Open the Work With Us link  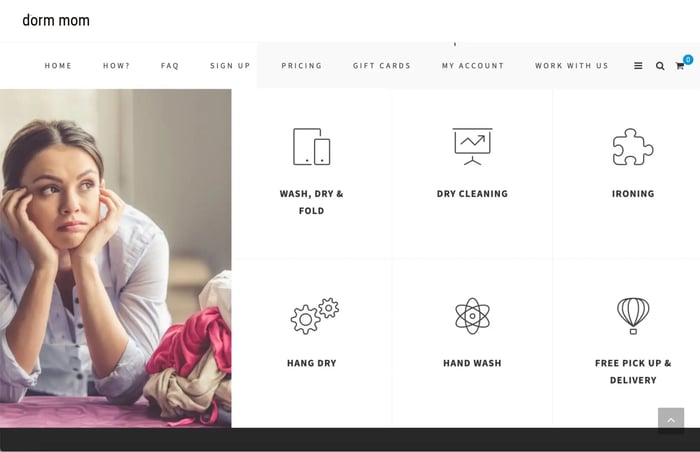572,66
